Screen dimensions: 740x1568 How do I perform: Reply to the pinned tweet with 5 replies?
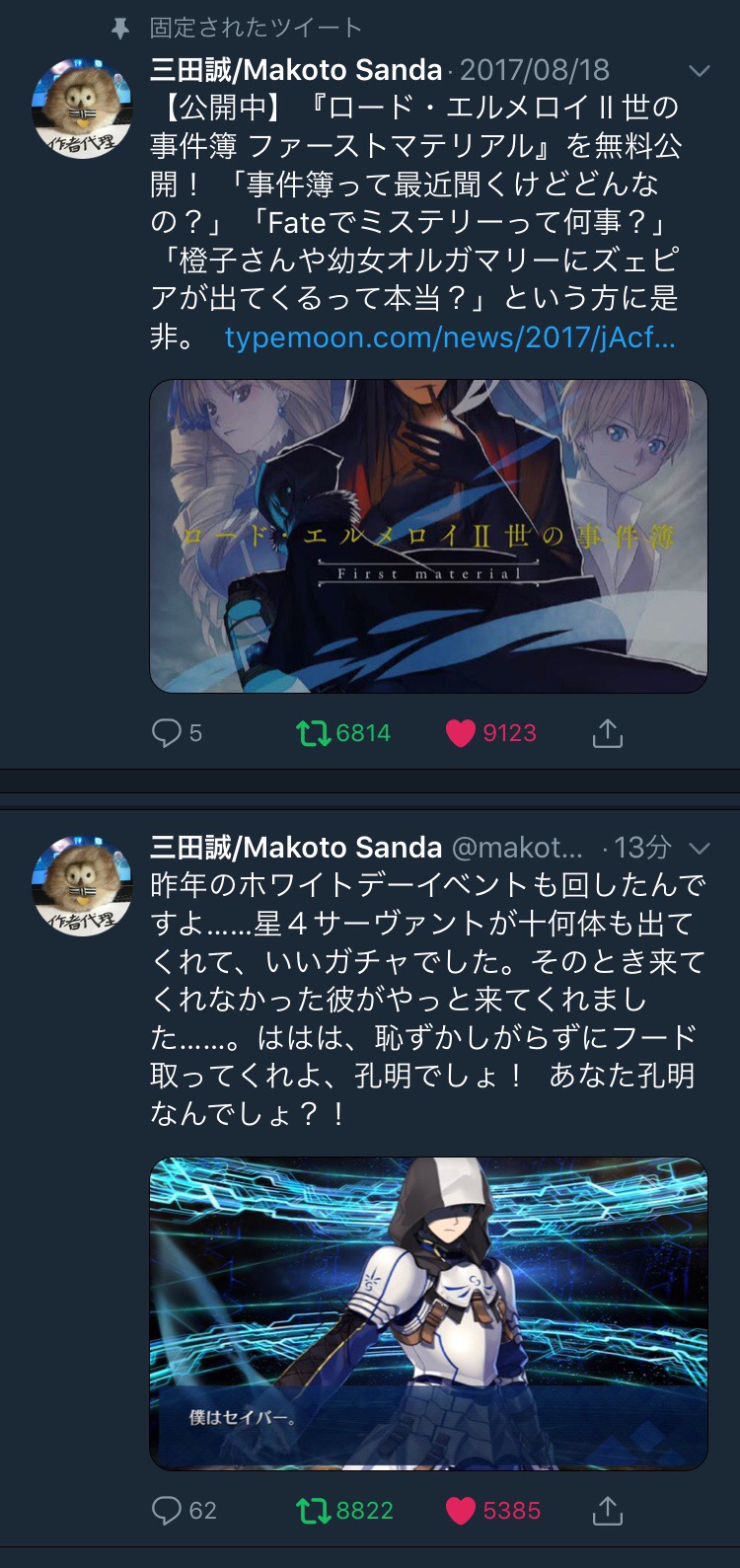coord(177,733)
